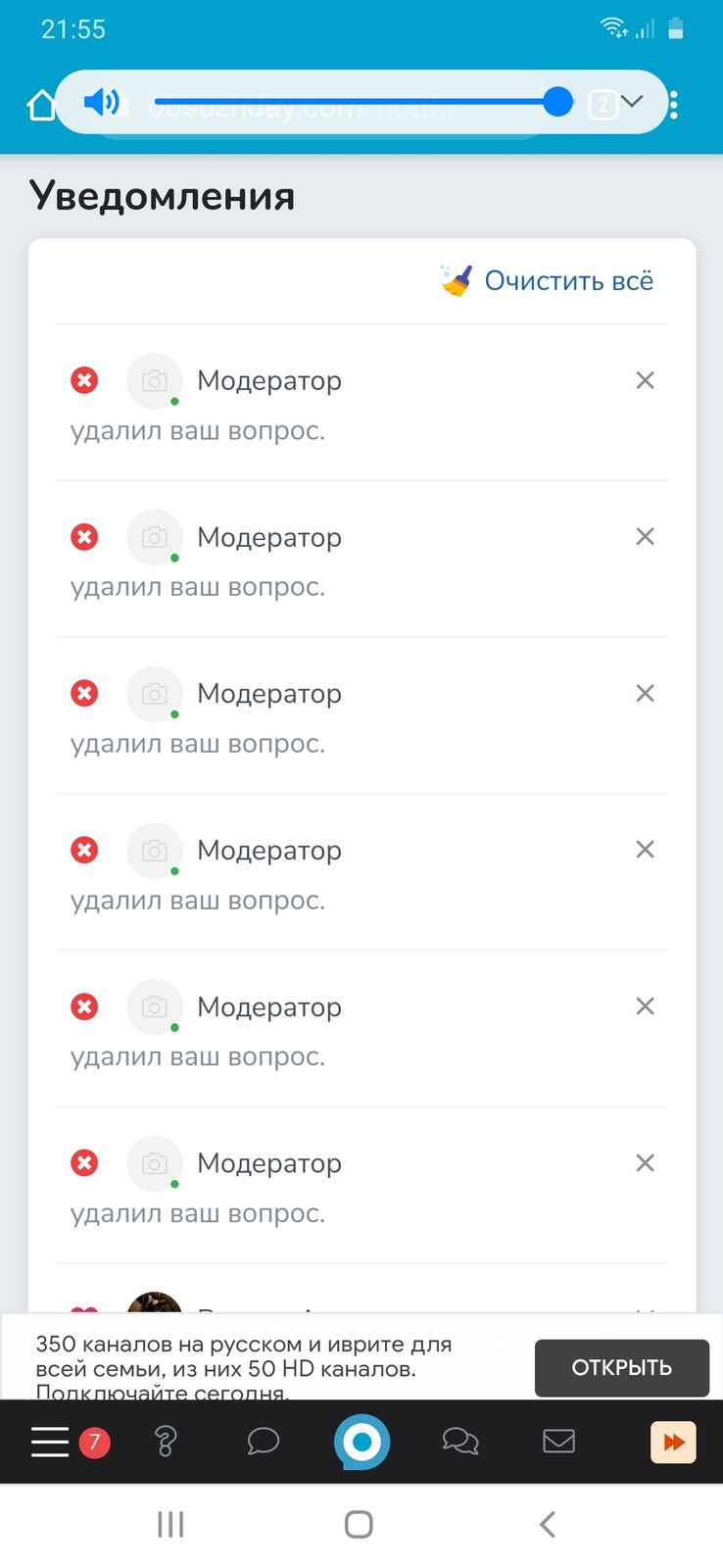Open the question mark icon tab
Viewport: 723px width, 1568px height.
pos(166,1442)
